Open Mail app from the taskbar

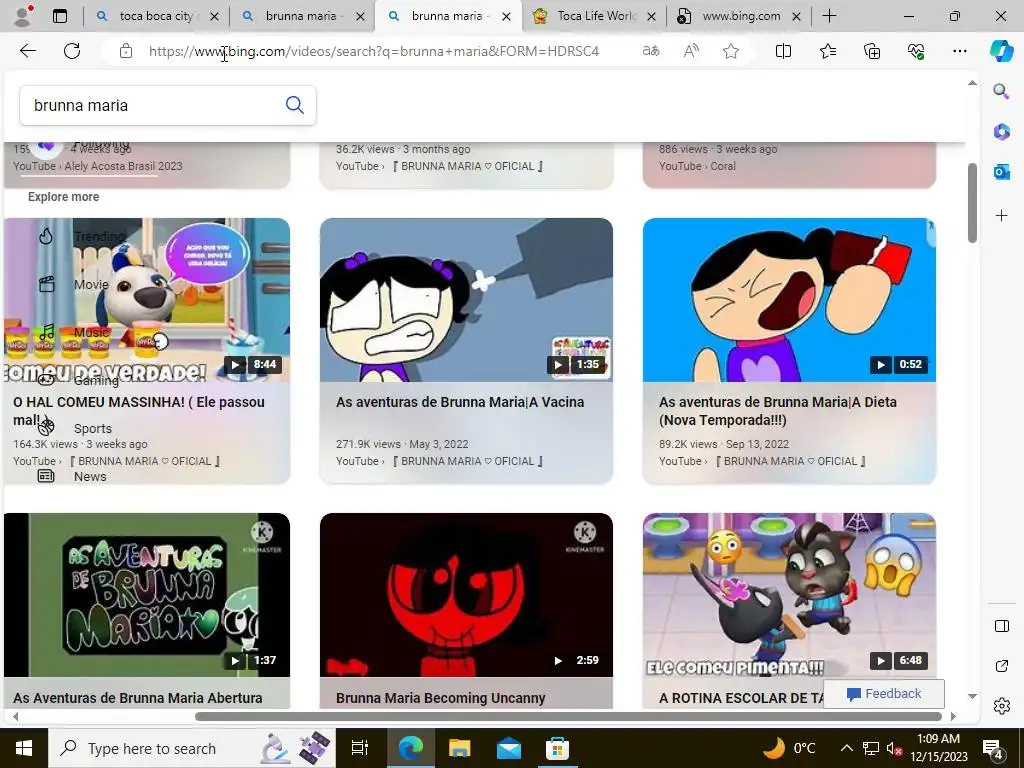pyautogui.click(x=509, y=748)
